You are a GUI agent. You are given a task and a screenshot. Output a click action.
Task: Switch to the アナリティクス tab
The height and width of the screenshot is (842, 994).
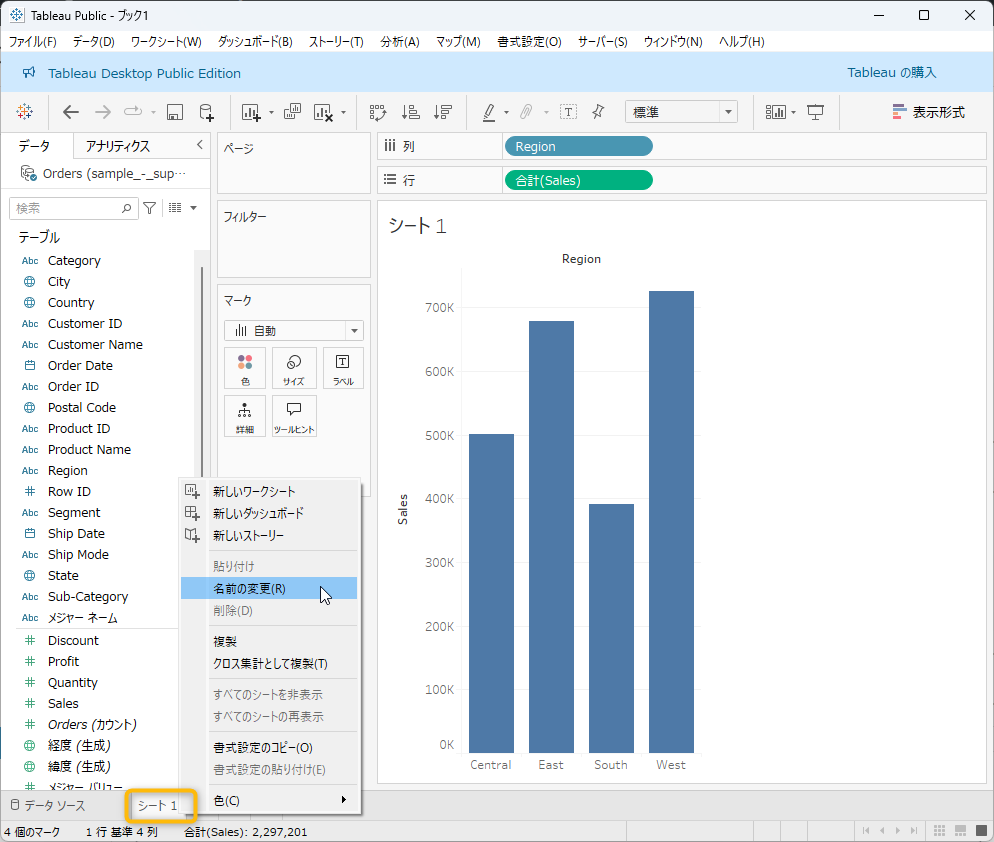click(x=118, y=146)
